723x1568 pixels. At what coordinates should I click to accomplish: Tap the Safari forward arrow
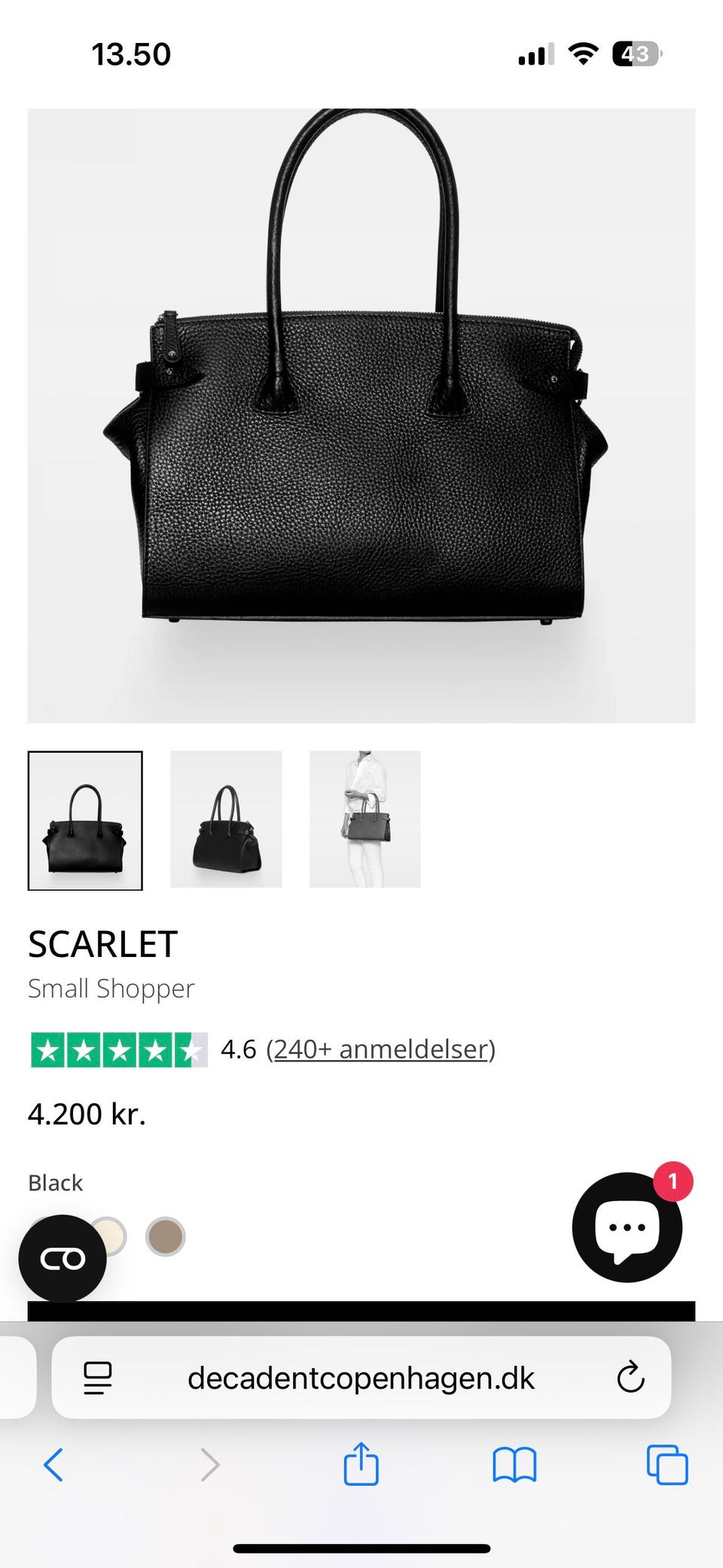click(x=210, y=1465)
